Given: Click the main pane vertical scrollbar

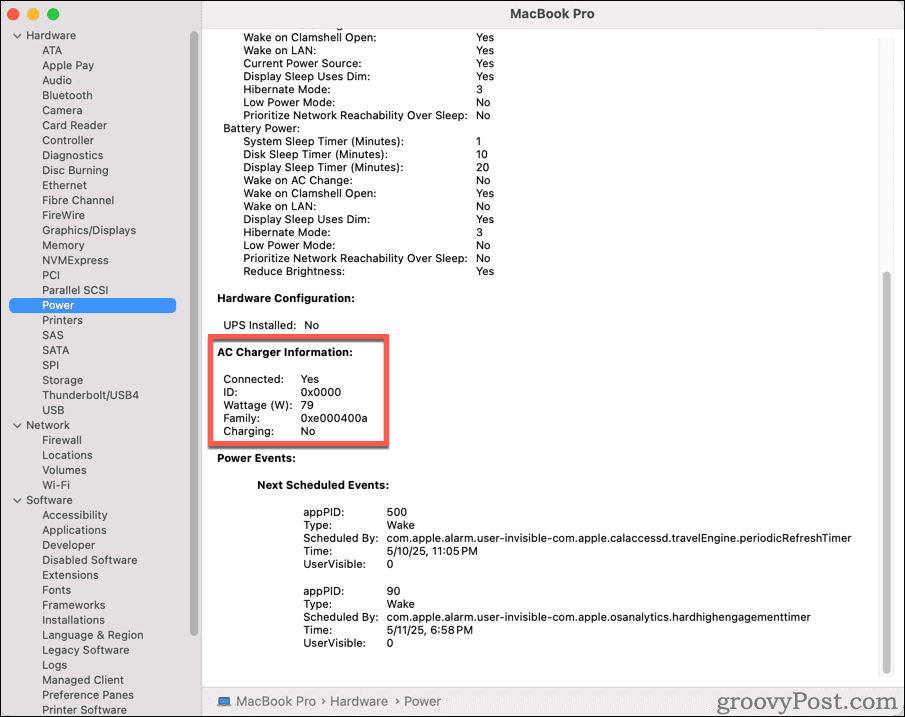Looking at the screenshot, I should 887,472.
